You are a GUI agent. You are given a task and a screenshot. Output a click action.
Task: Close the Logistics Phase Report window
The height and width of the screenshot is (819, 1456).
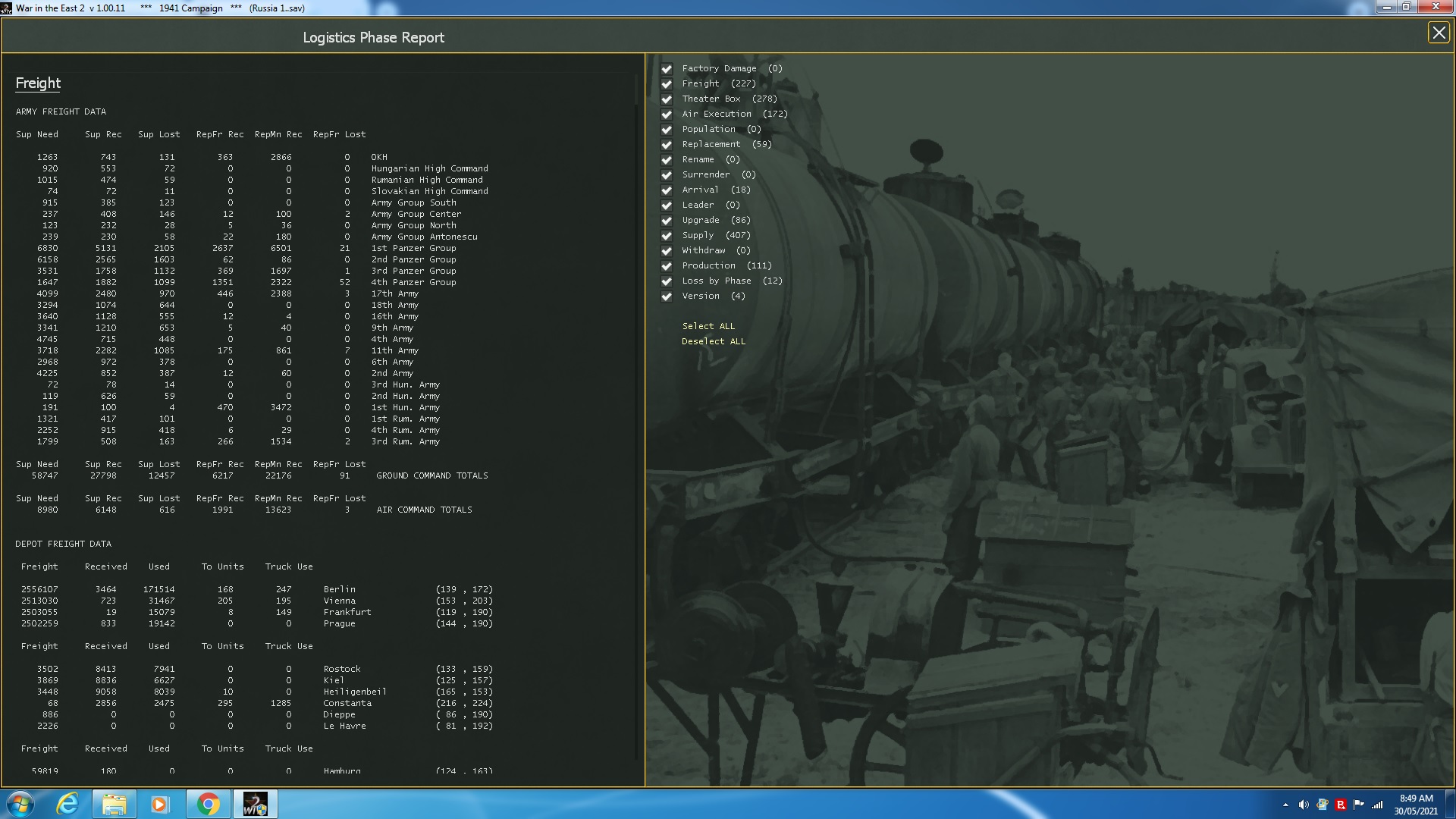coord(1438,33)
